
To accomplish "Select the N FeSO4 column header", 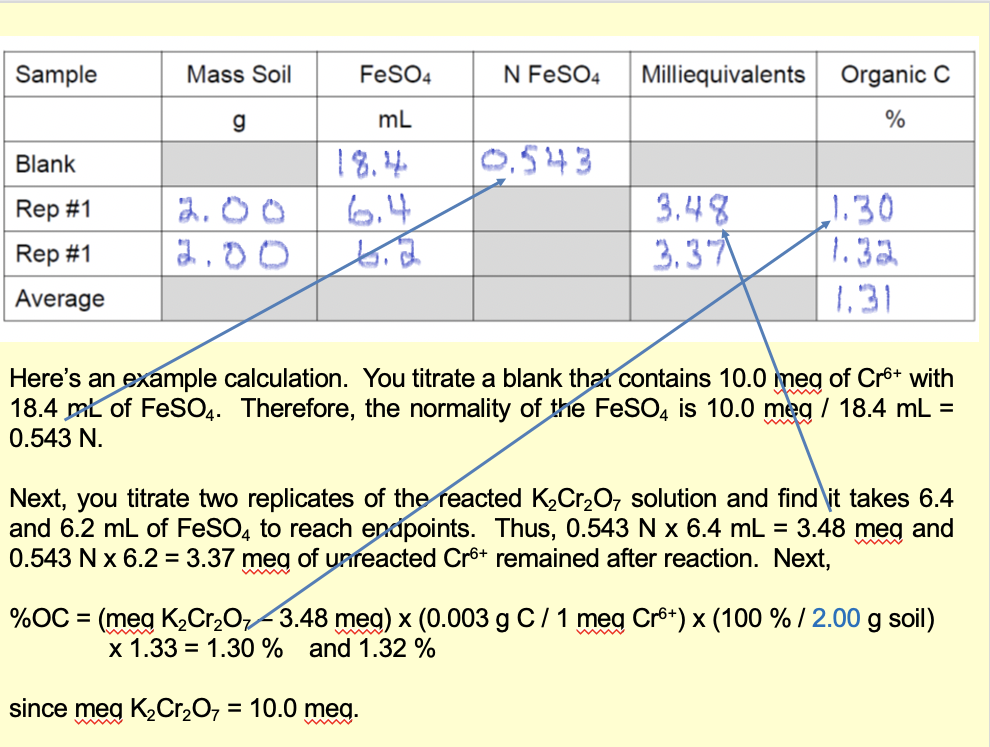I will (549, 74).
